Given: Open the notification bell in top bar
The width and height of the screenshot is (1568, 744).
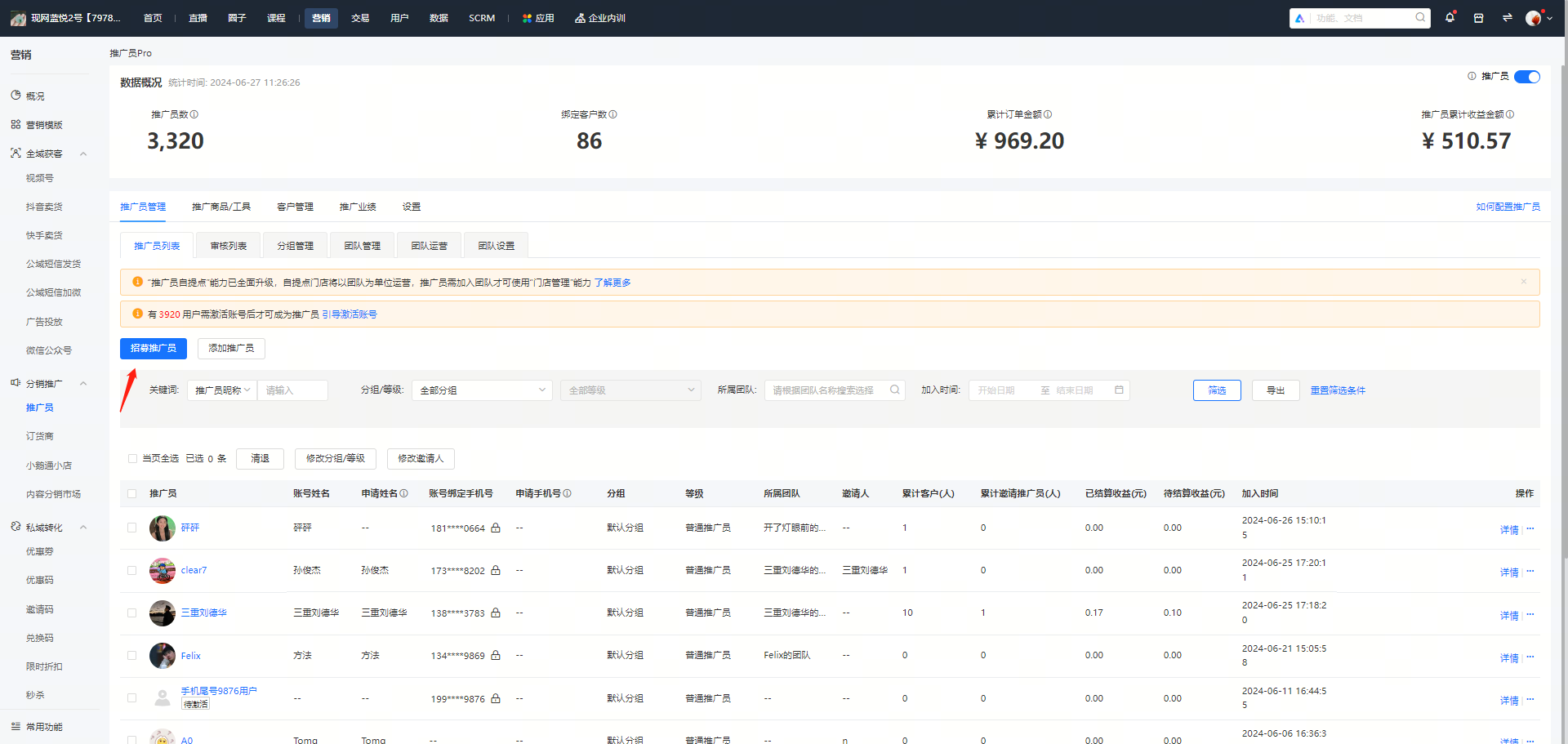Looking at the screenshot, I should [1450, 17].
